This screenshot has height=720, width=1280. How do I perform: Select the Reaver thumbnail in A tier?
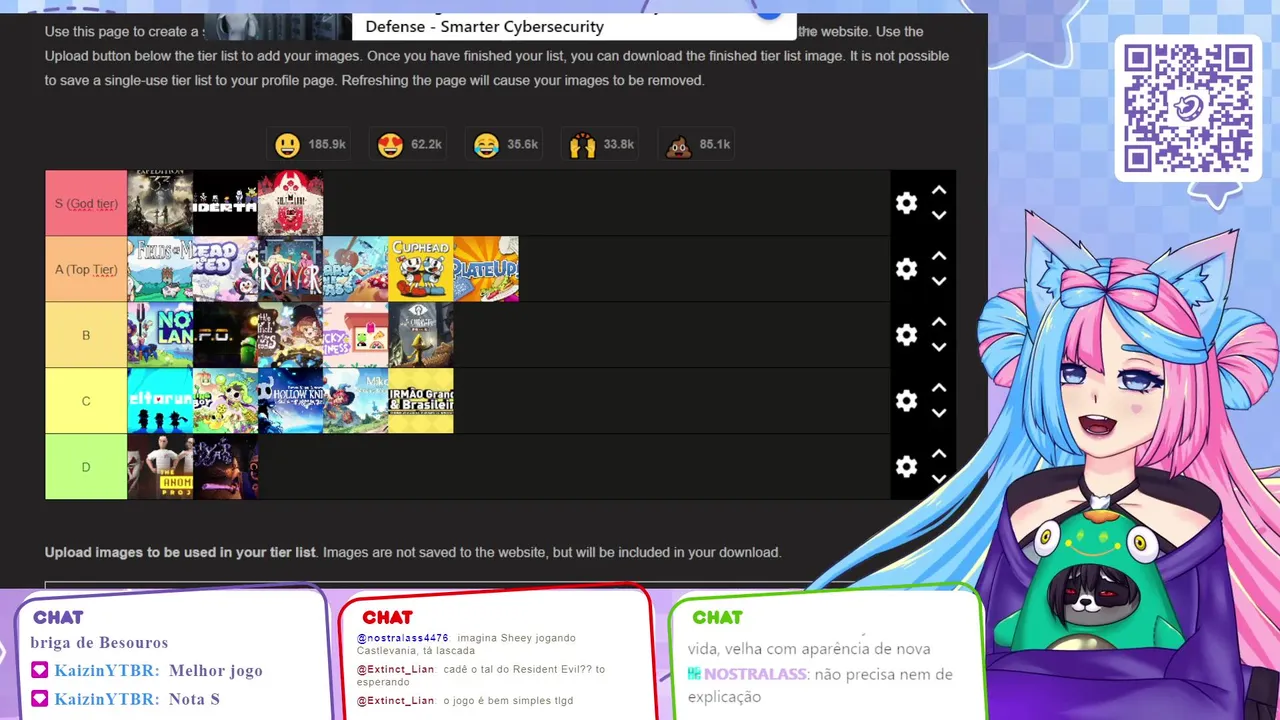click(290, 269)
